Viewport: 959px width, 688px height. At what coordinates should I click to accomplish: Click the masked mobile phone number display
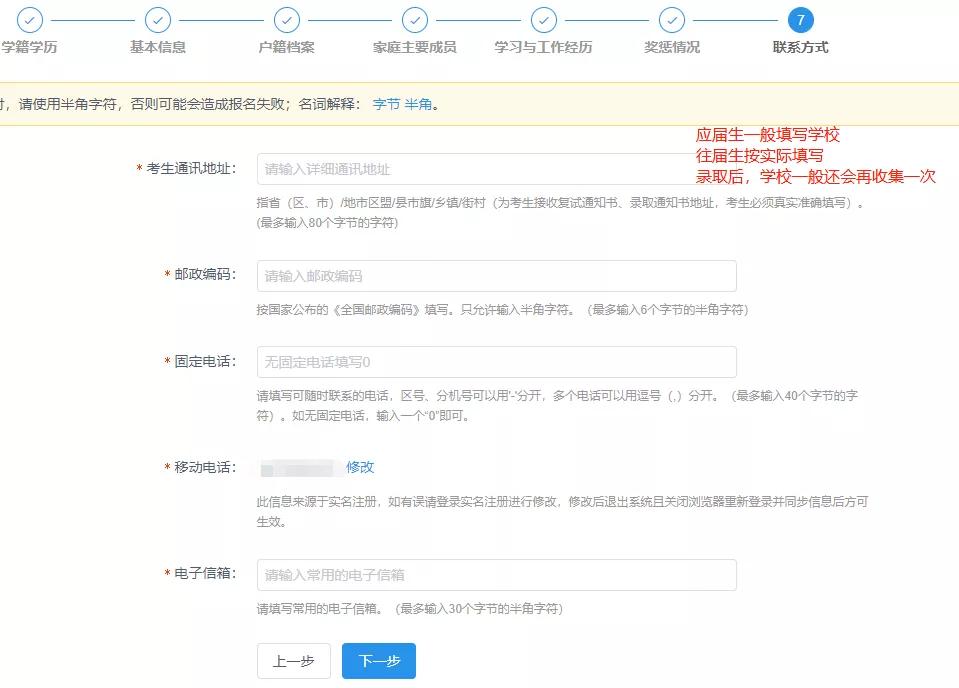pos(302,467)
